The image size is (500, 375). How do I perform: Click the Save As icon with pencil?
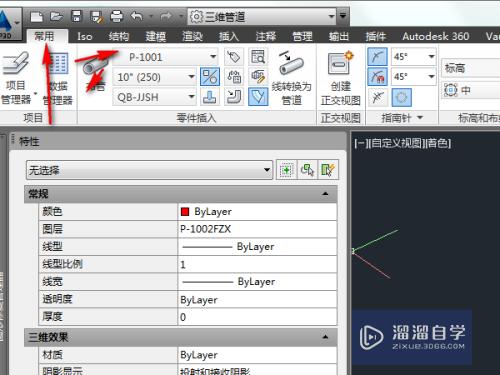pyautogui.click(x=97, y=16)
